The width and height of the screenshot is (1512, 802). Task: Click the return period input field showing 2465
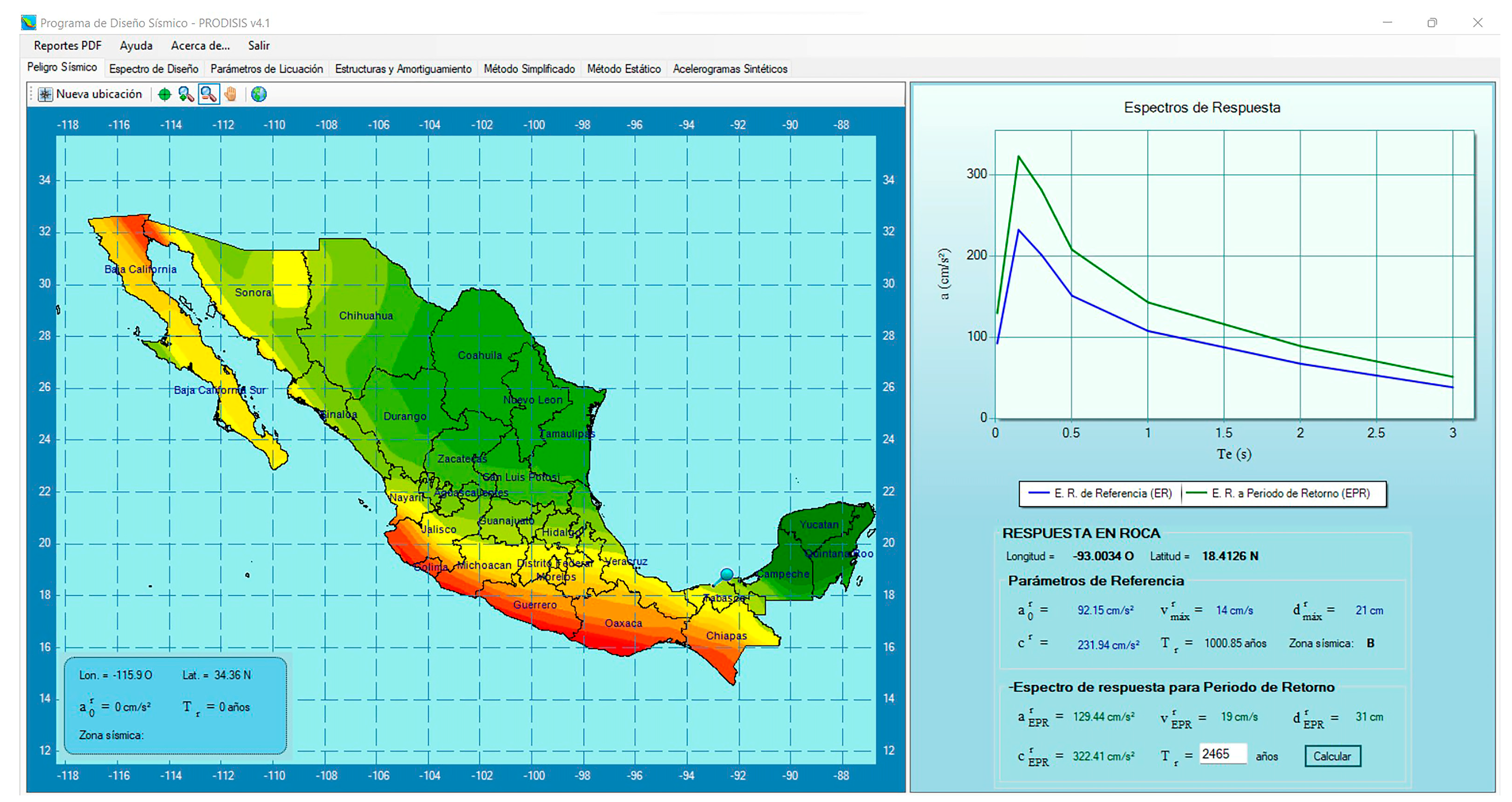click(1222, 754)
